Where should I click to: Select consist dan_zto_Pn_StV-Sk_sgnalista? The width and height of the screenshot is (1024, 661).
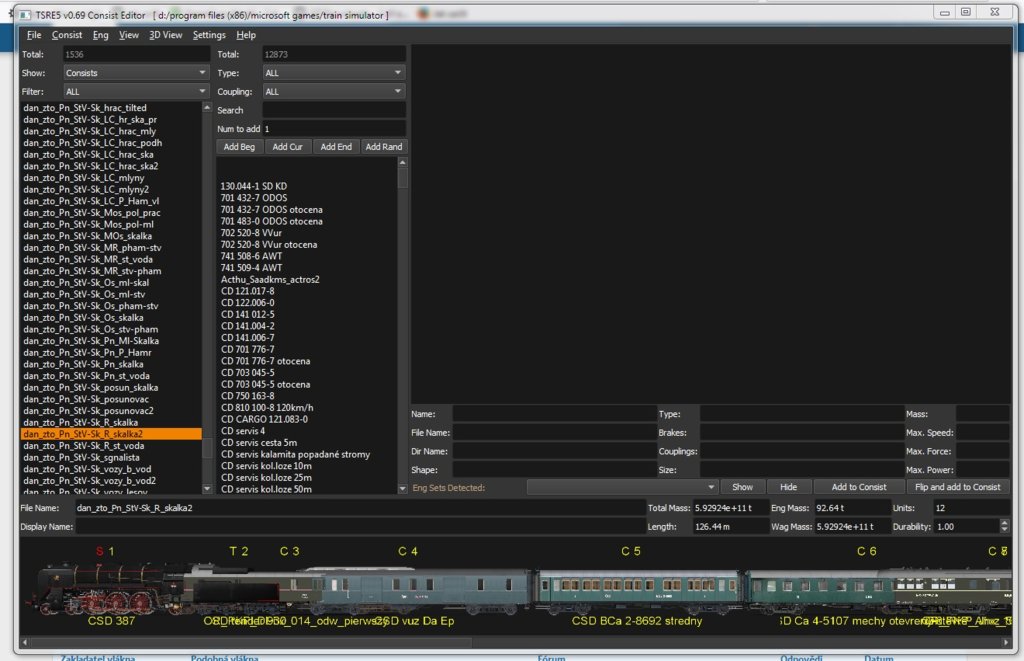[x=81, y=458]
